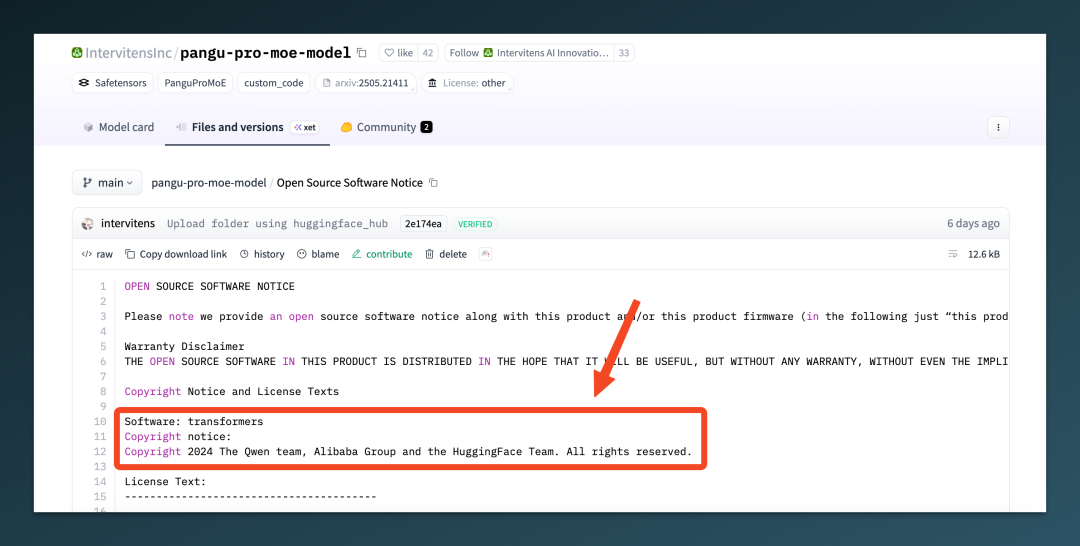View the raw file
This screenshot has width=1080, height=546.
(x=97, y=254)
